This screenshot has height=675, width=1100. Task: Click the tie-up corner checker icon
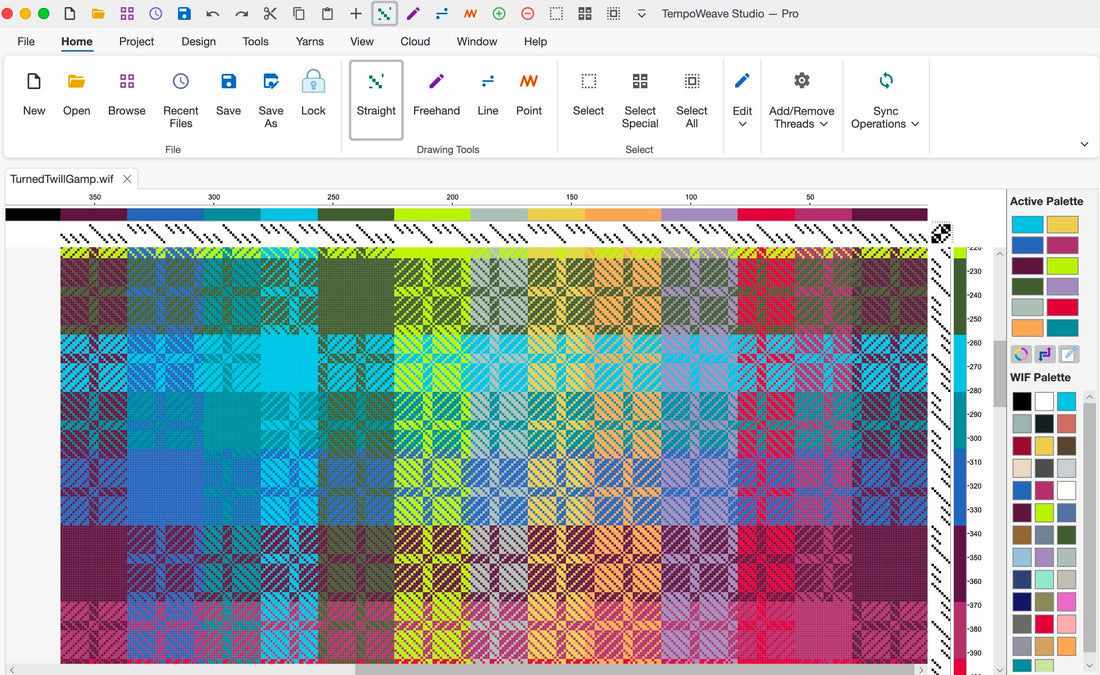(x=941, y=233)
